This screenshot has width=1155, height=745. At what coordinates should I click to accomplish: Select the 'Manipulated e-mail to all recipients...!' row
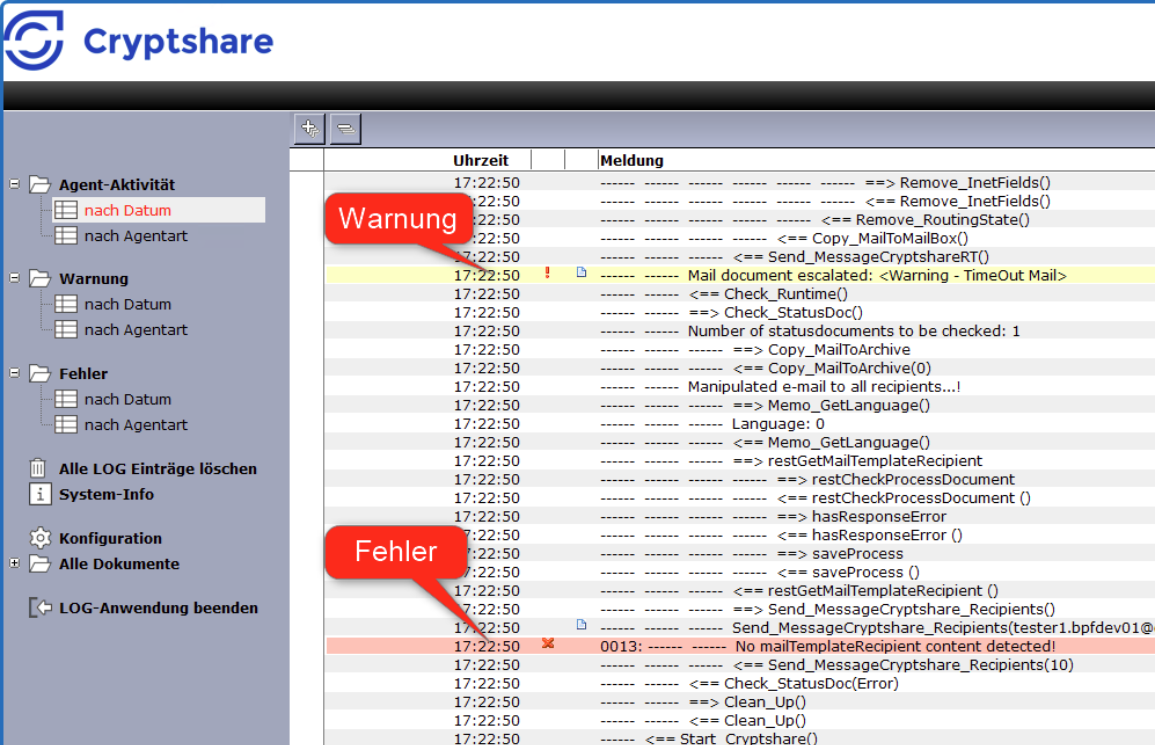740,387
